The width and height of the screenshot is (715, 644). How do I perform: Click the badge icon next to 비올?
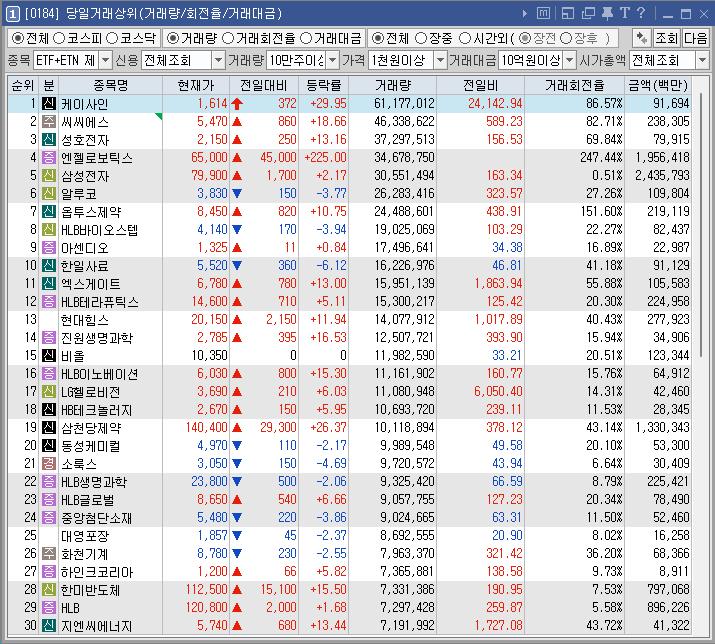click(x=49, y=356)
